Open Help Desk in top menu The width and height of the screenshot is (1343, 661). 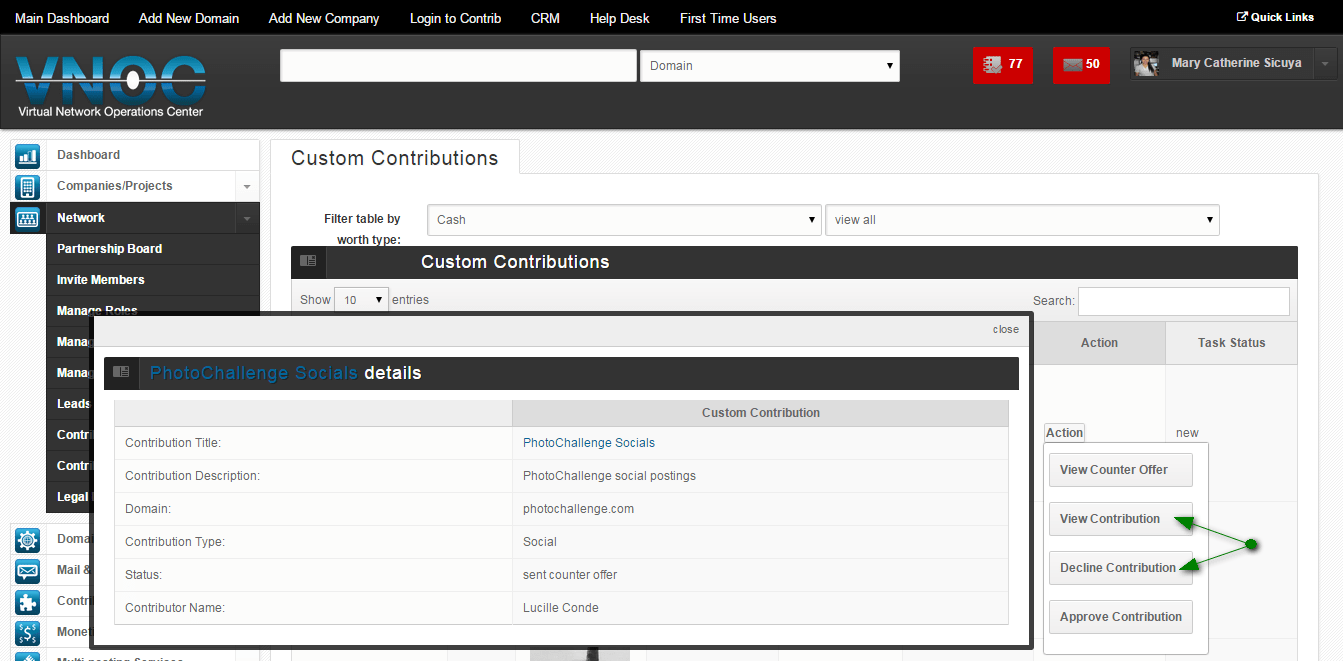619,18
